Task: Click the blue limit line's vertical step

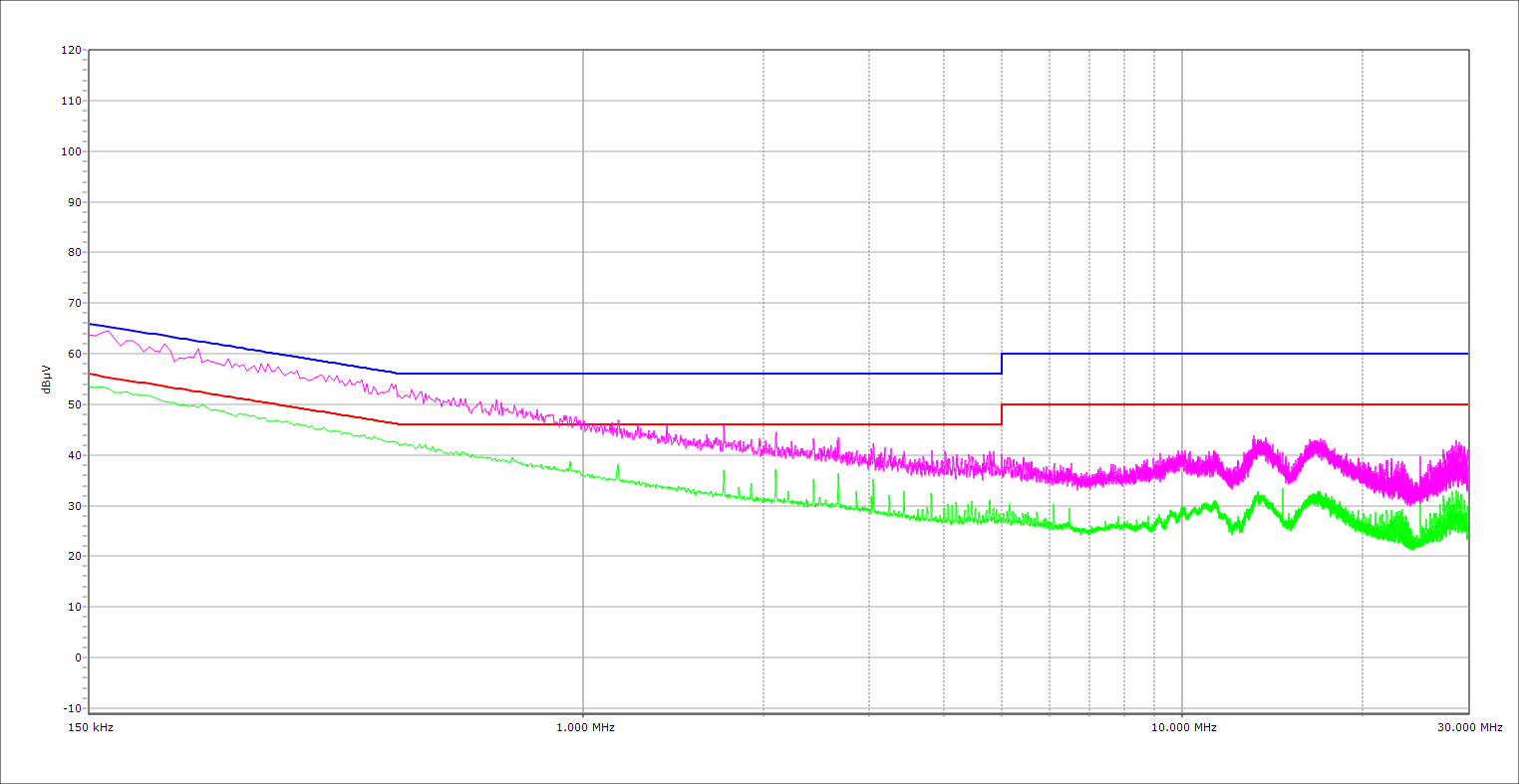Action: (1002, 364)
